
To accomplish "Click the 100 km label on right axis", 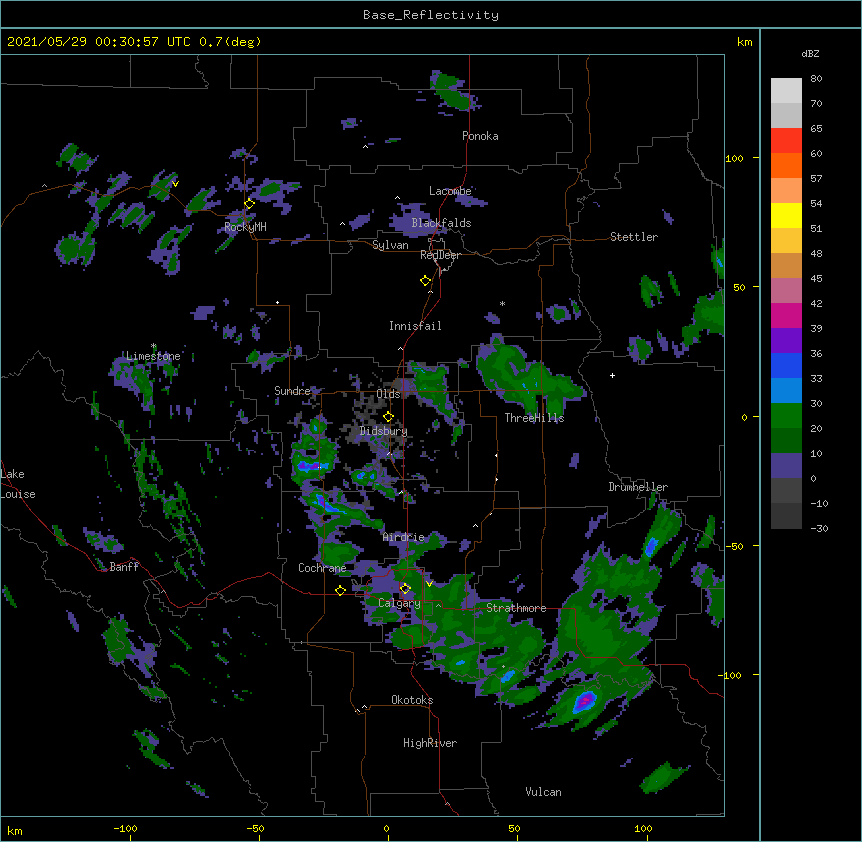I will click(x=734, y=159).
